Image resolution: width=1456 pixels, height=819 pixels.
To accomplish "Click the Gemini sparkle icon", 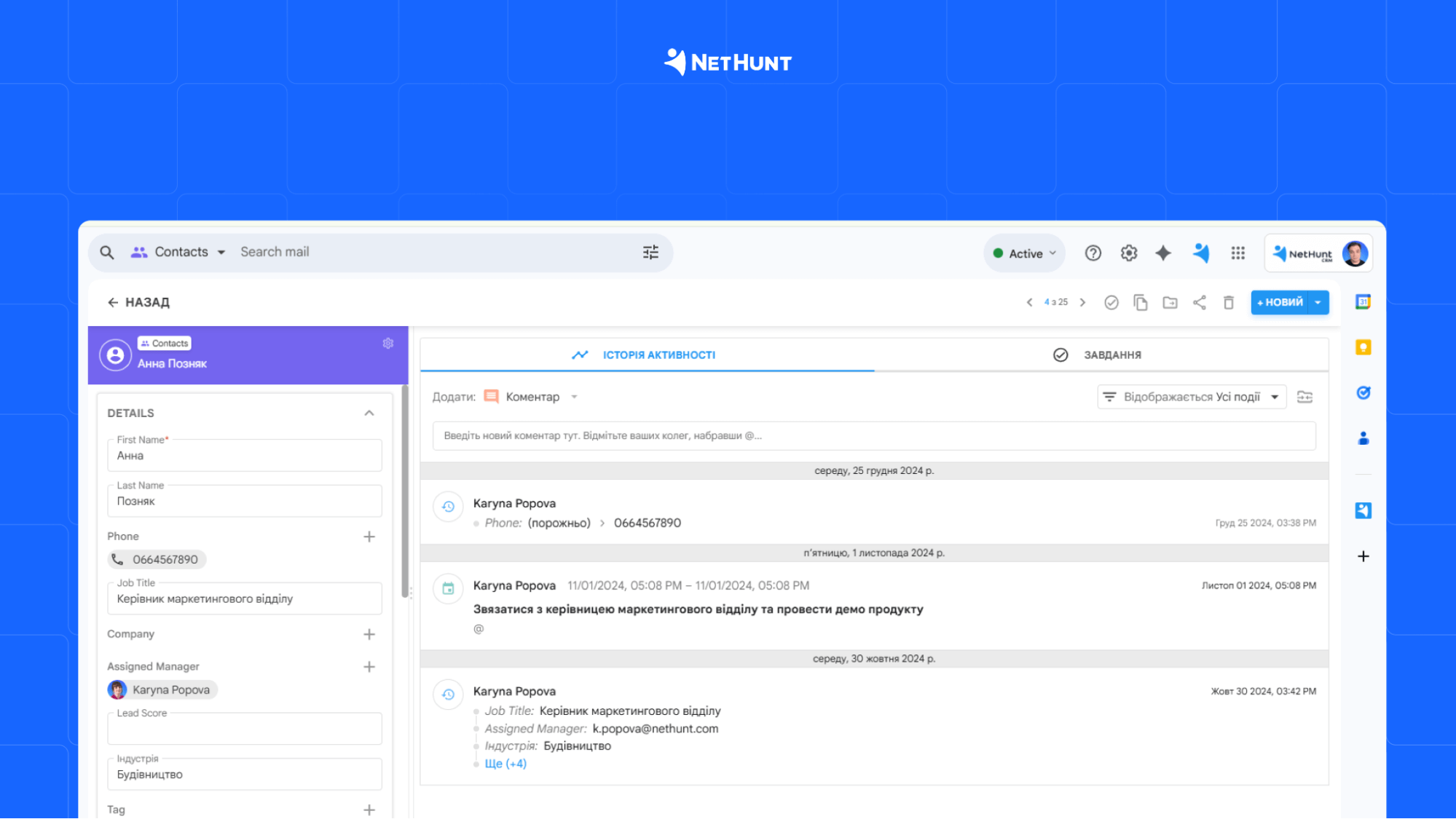I will [x=1163, y=253].
